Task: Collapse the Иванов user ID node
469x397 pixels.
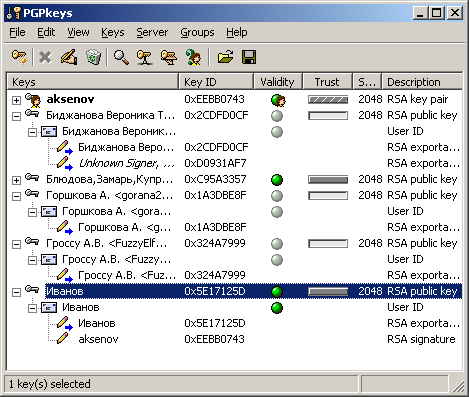Action: click(x=32, y=308)
